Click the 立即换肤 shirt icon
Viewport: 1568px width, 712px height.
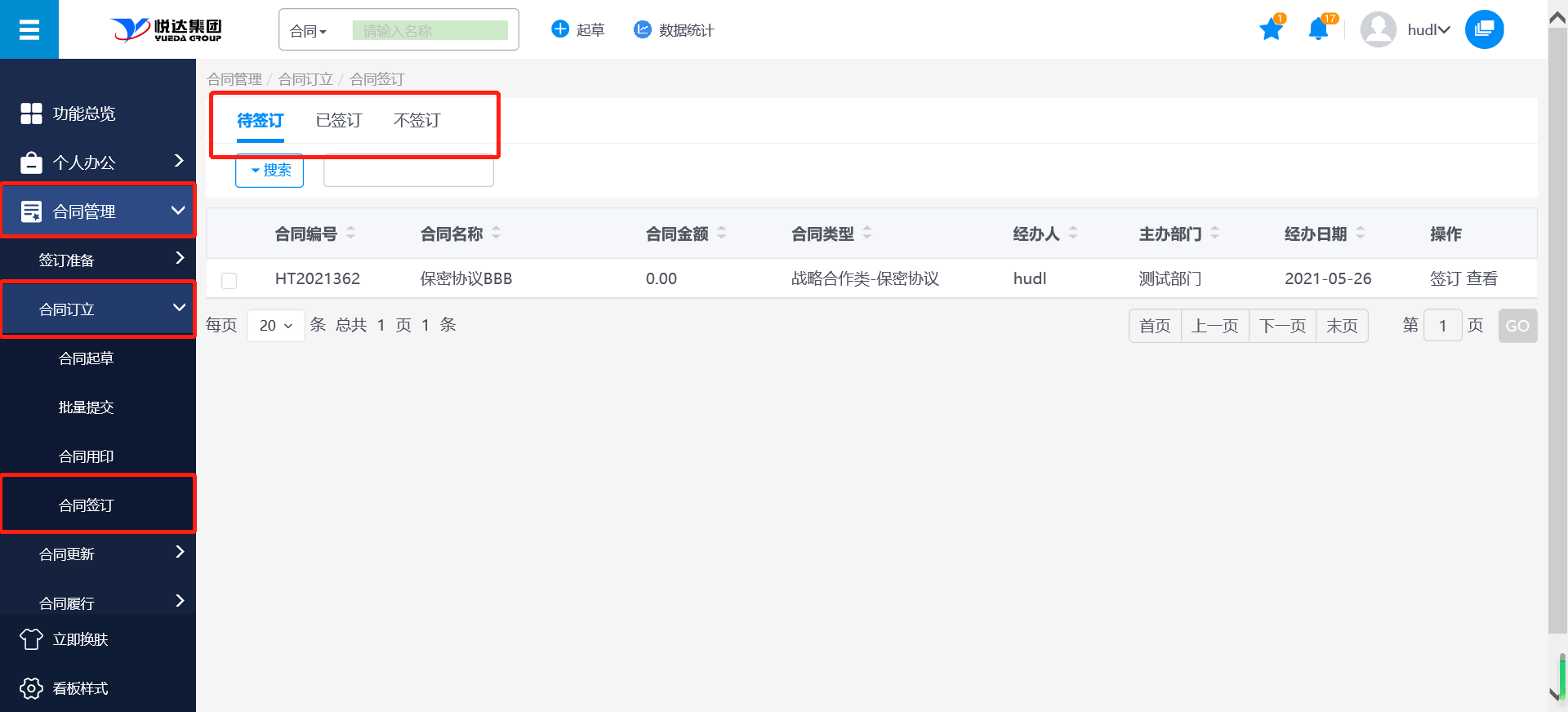coord(31,639)
